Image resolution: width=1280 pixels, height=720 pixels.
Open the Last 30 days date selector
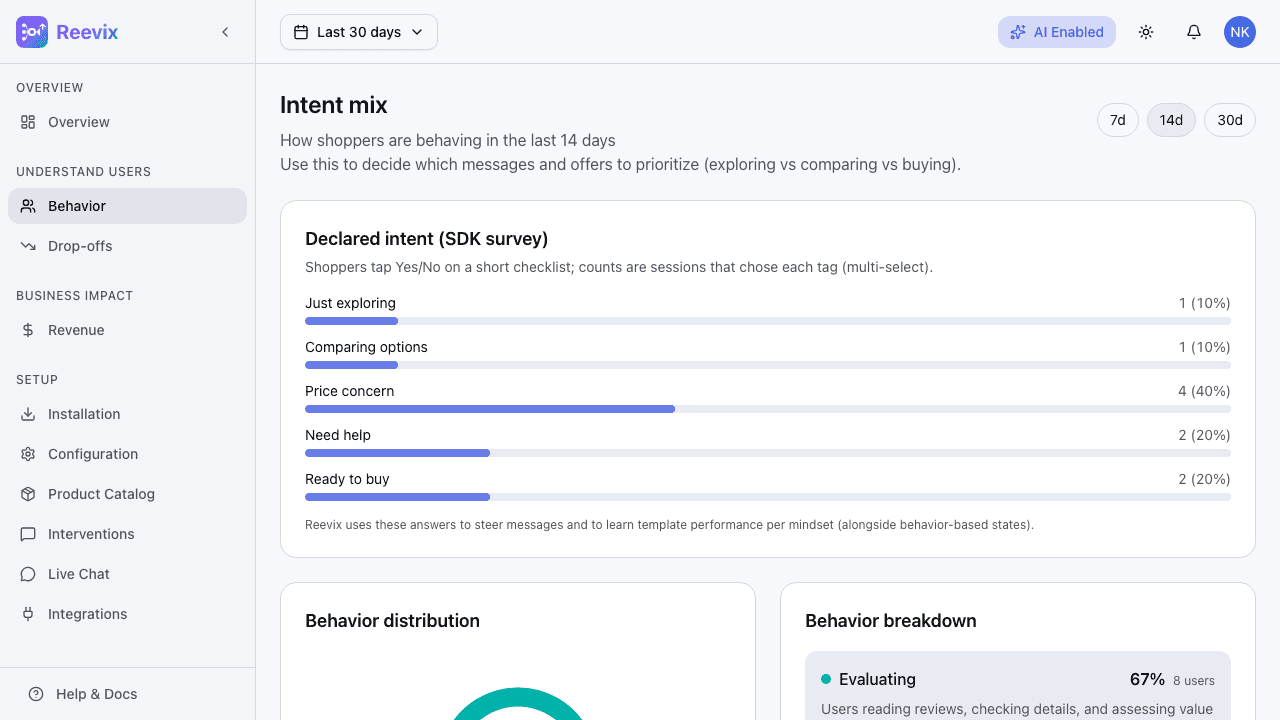click(x=358, y=31)
